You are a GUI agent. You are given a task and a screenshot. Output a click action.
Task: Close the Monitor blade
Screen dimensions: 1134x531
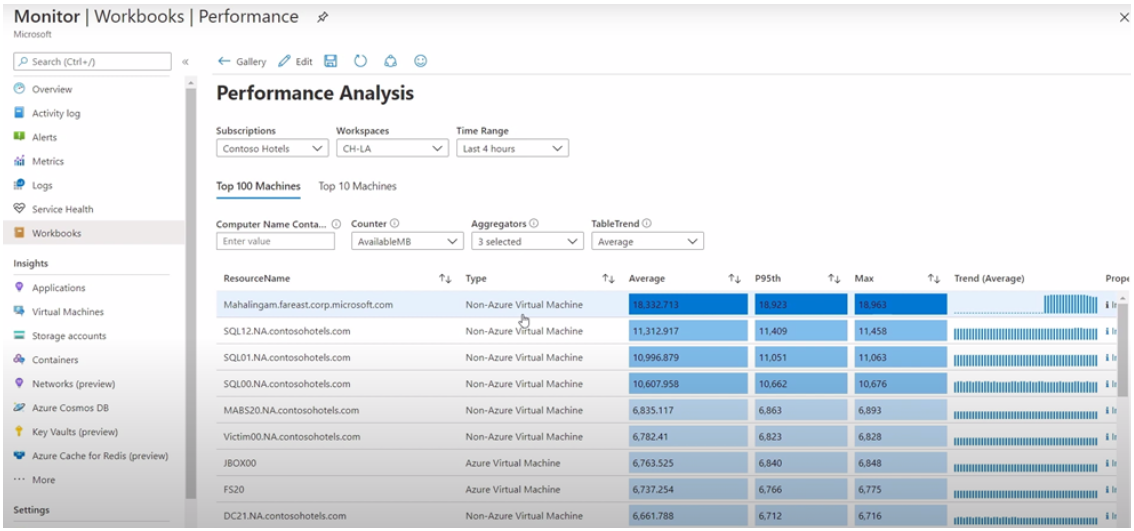coord(1123,18)
